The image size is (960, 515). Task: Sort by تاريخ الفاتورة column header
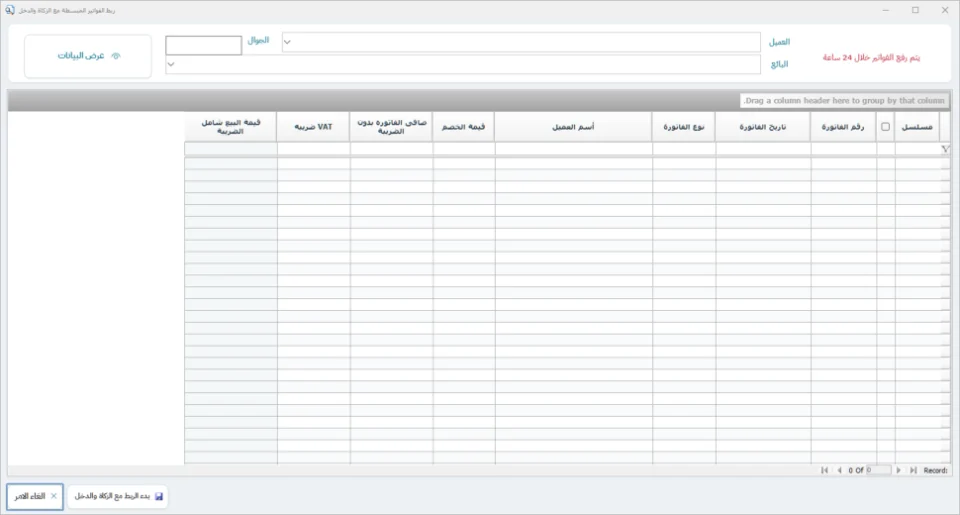point(763,127)
